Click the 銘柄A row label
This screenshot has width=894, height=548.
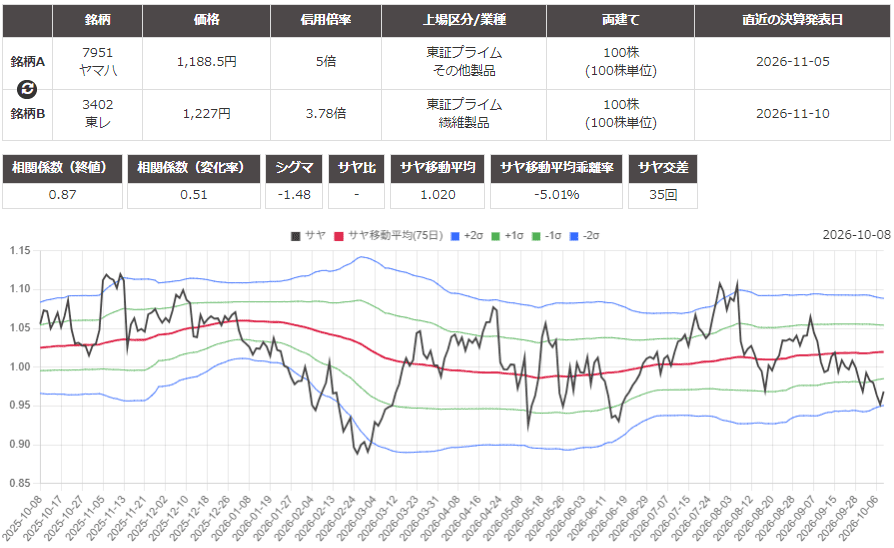[27, 62]
